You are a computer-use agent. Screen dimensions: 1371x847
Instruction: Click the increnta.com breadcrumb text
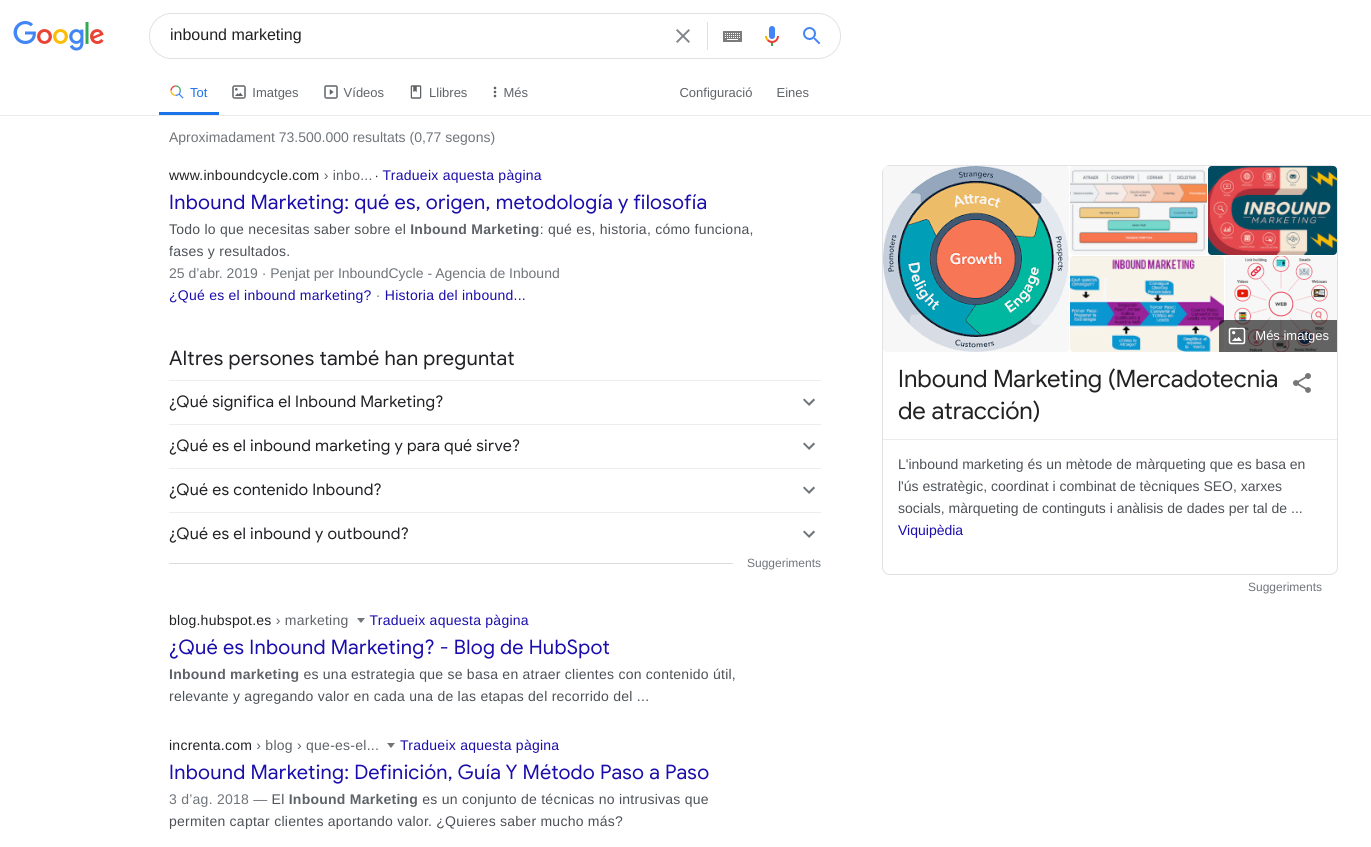click(x=210, y=745)
